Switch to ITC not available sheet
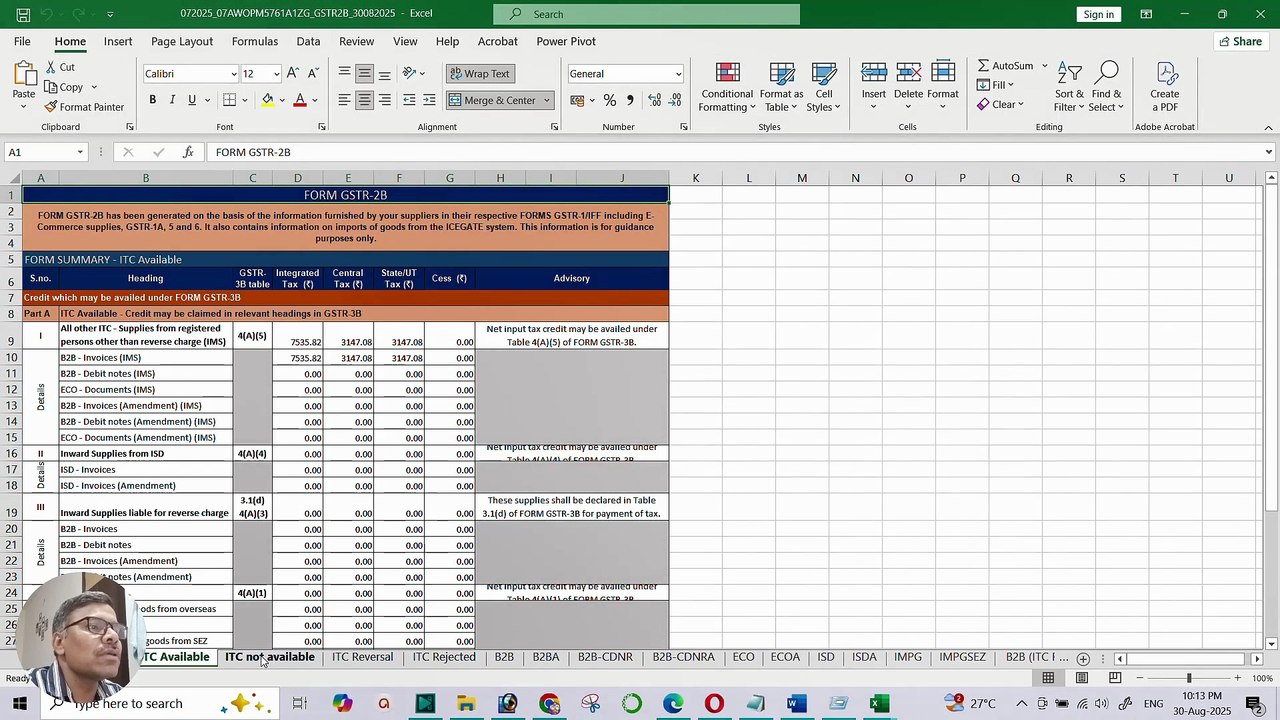This screenshot has height=720, width=1280. coord(270,657)
